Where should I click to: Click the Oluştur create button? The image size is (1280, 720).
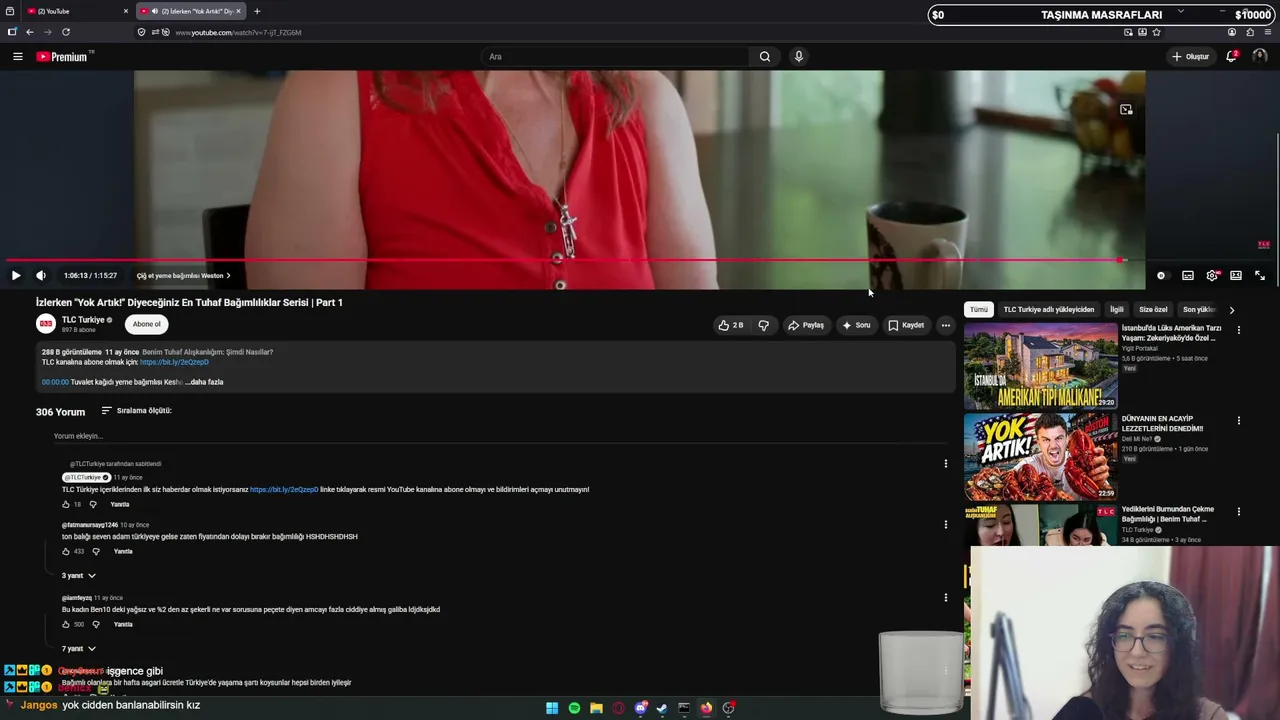point(1191,57)
